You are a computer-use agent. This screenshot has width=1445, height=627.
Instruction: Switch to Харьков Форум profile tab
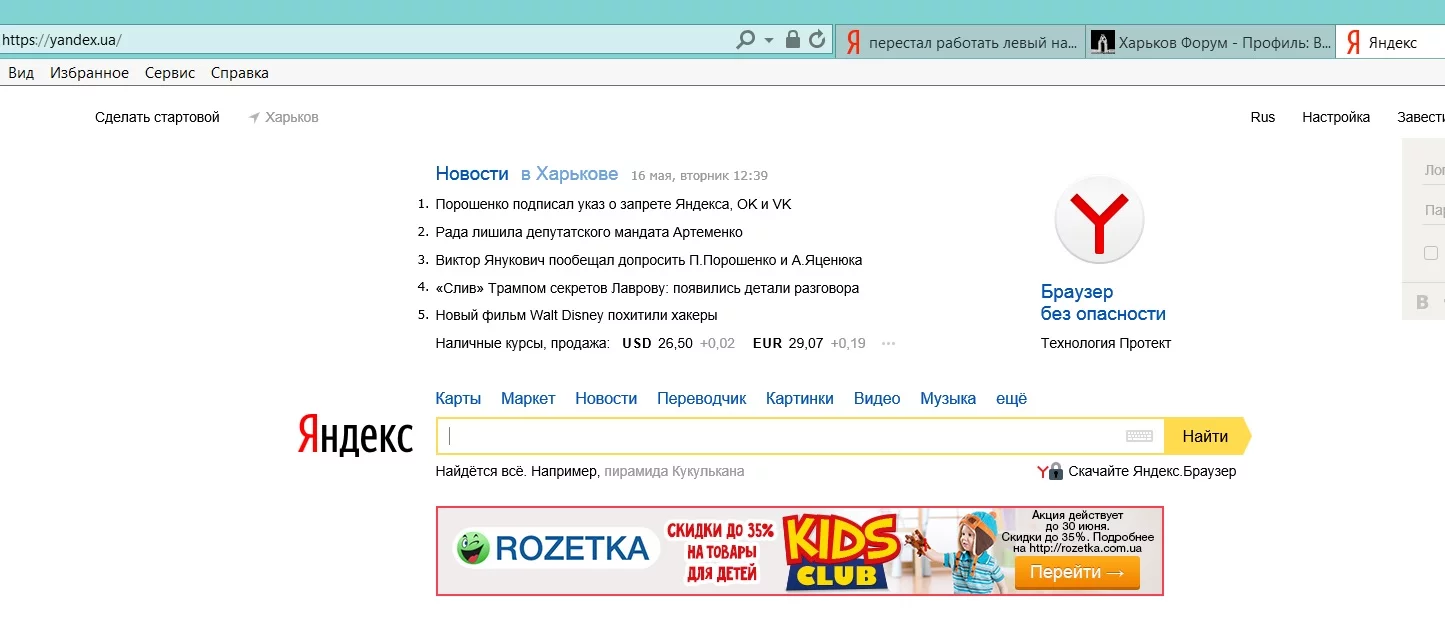[x=1210, y=42]
